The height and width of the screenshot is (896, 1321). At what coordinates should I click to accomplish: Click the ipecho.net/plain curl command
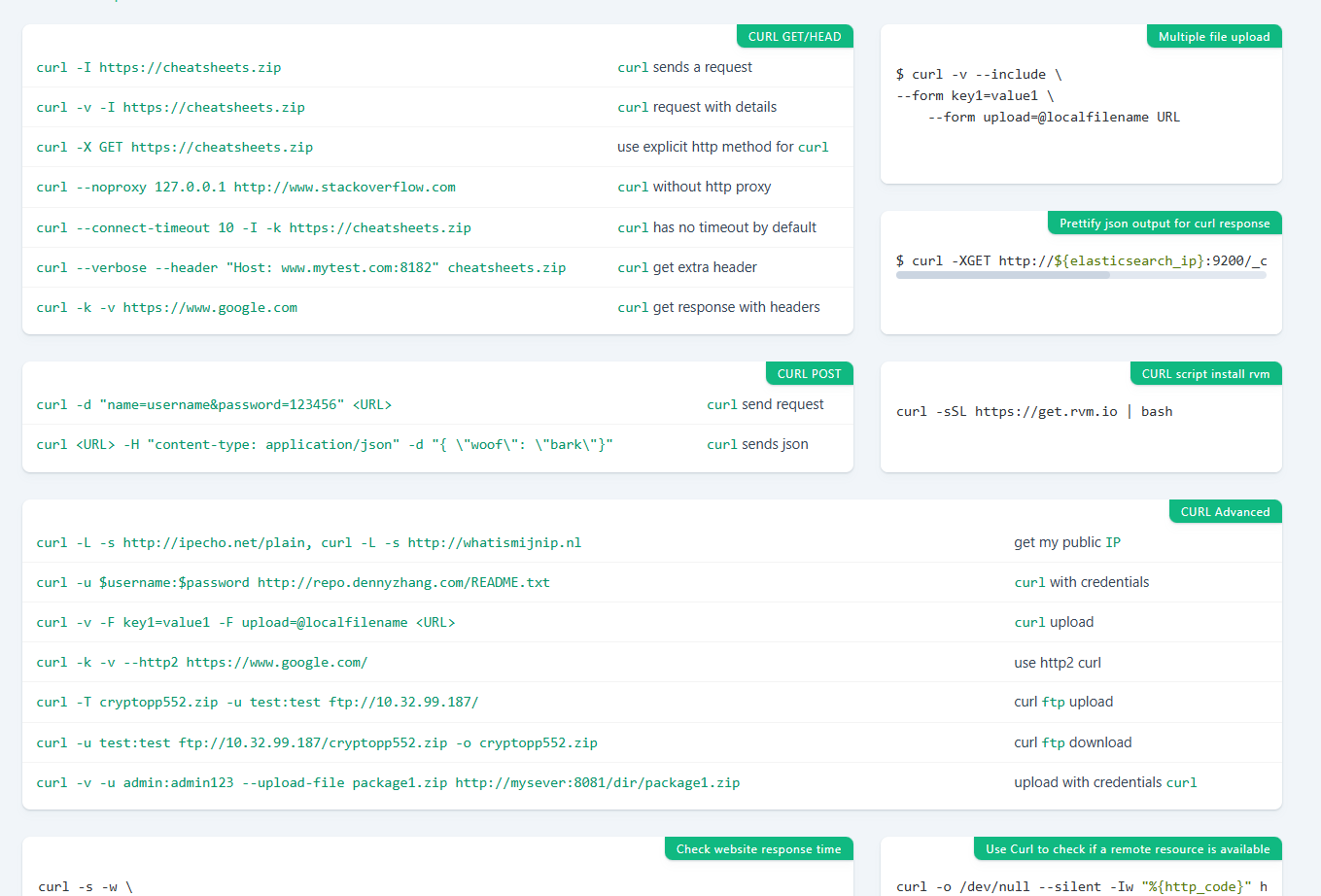[309, 543]
